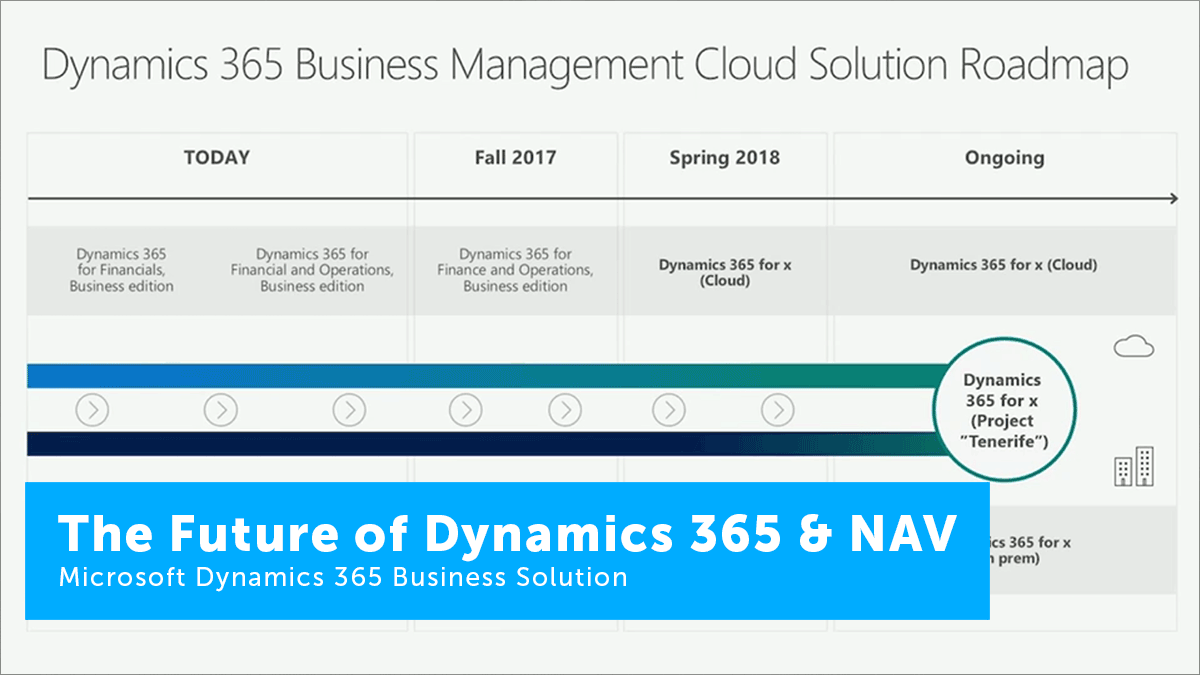1200x675 pixels.
Task: Click the 'Dynamics 365 Business Management Cloud Solution Roadmap' title
Action: [585, 67]
